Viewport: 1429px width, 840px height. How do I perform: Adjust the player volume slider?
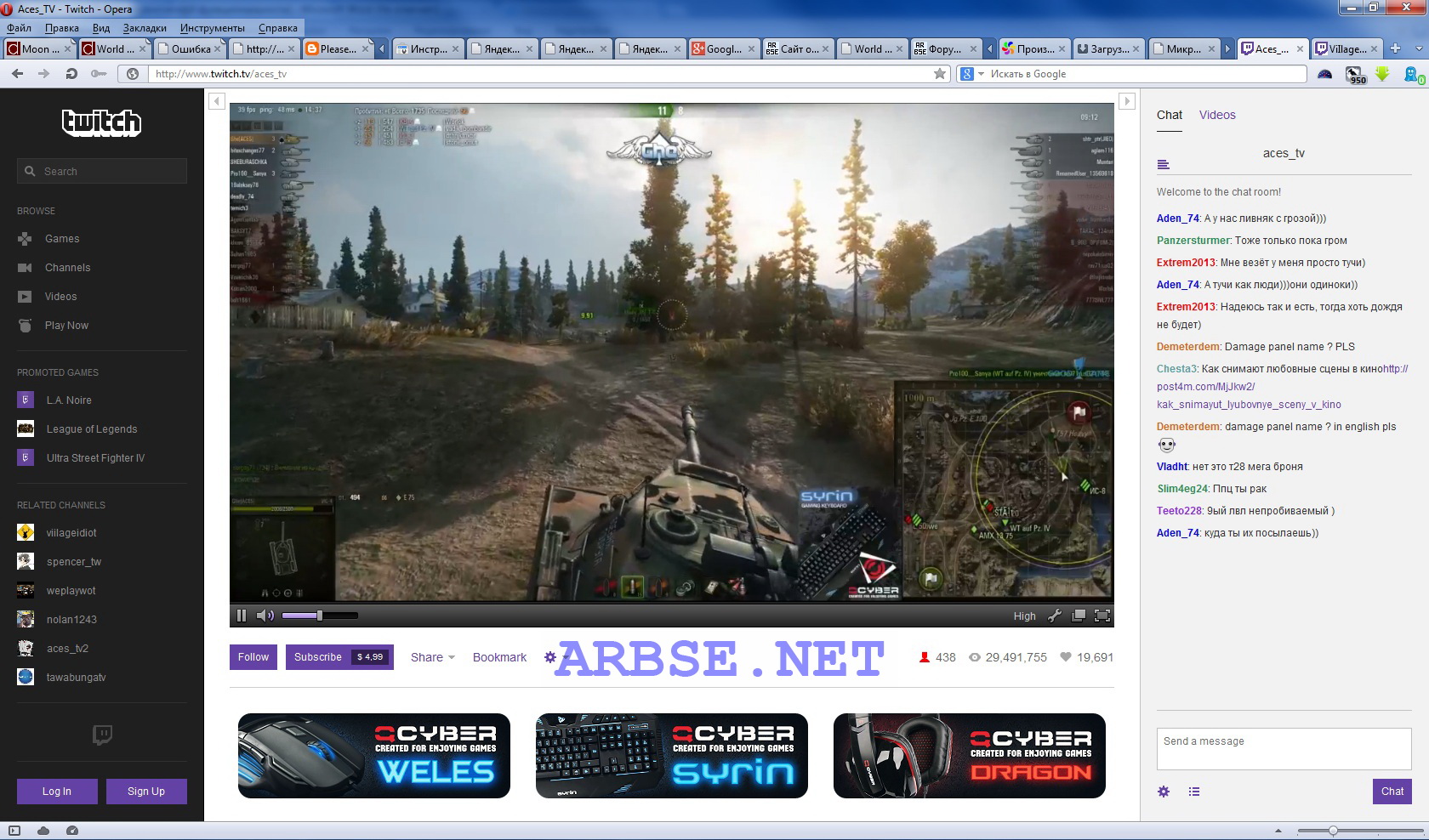pos(320,616)
